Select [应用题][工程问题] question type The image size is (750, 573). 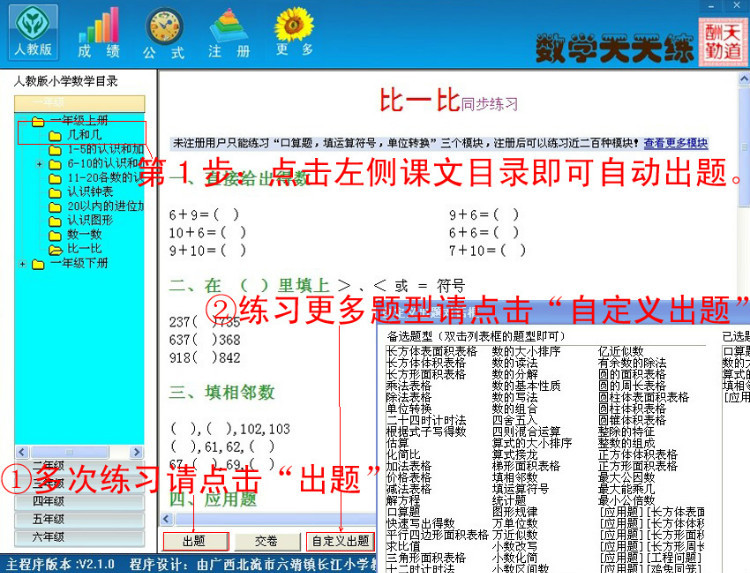pyautogui.click(x=651, y=558)
